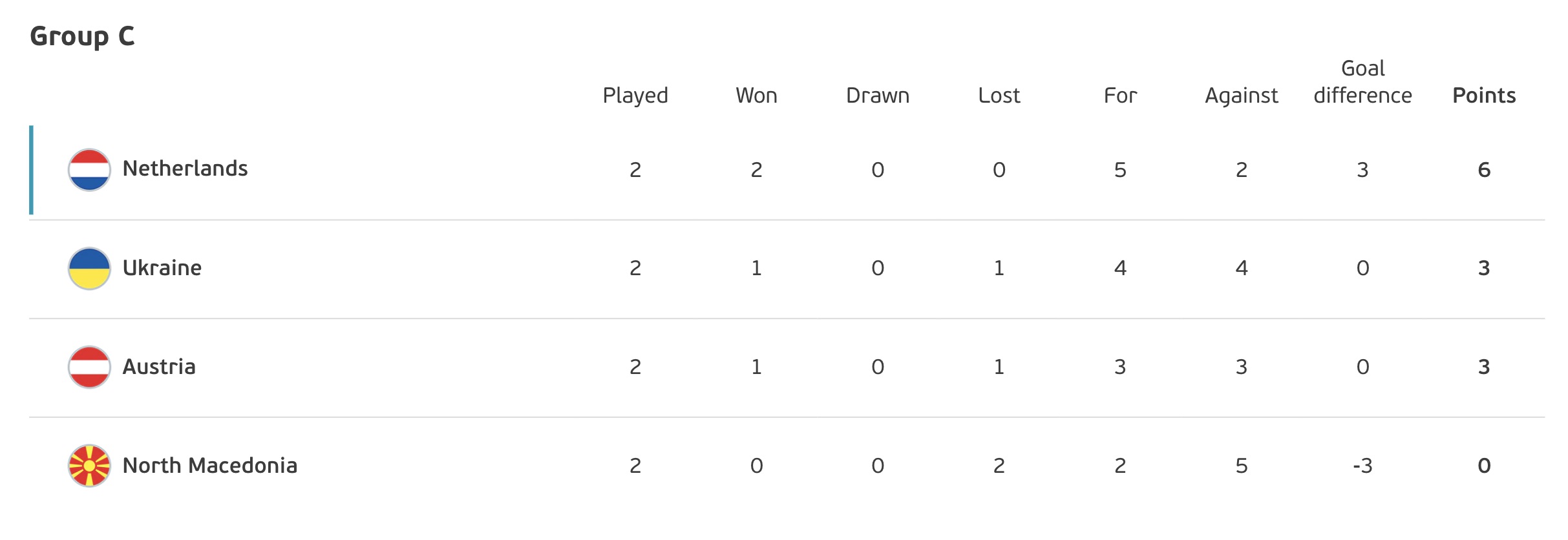The image size is (1568, 540).
Task: Click the Against column header
Action: [x=1241, y=96]
